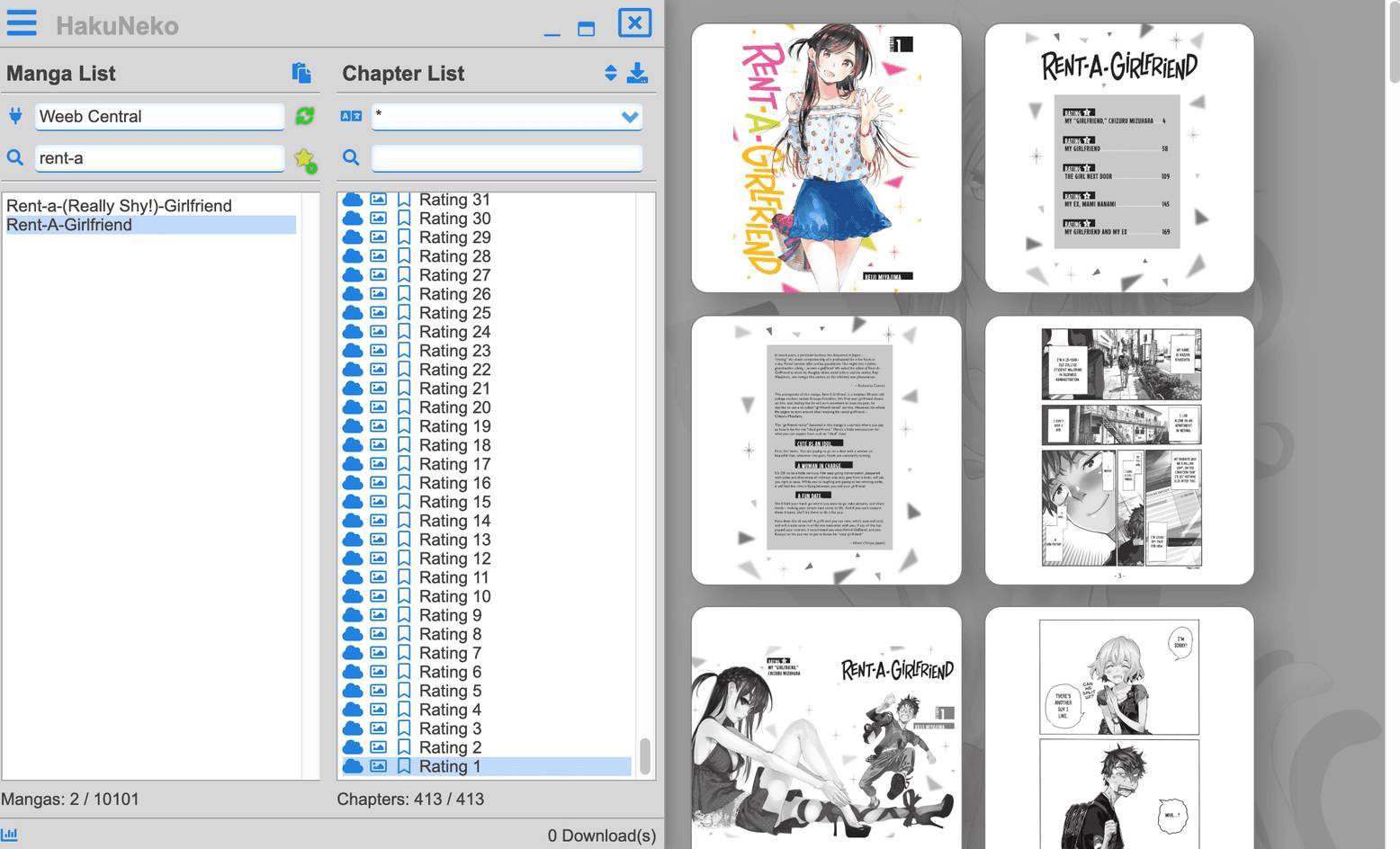Viewport: 1400px width, 849px height.
Task: Toggle the bookmark on chapter Rating 1
Action: (403, 766)
